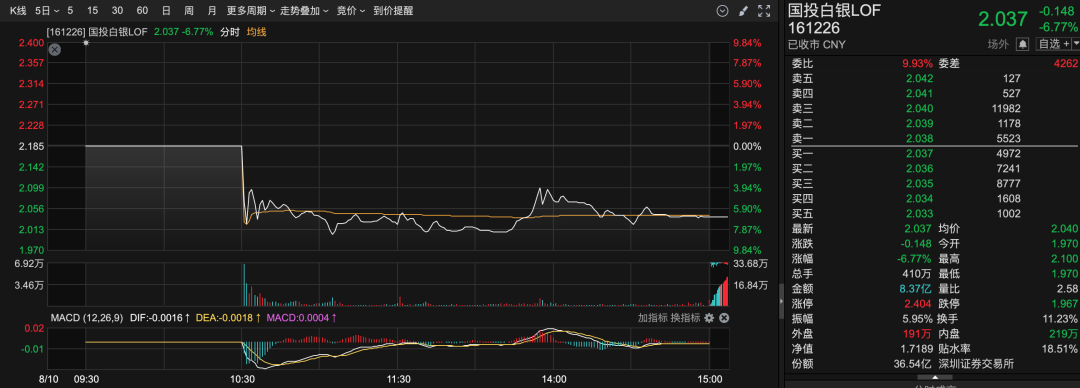1080x388 pixels.
Task: Open the circled down-arrow chart options icon
Action: [723, 11]
